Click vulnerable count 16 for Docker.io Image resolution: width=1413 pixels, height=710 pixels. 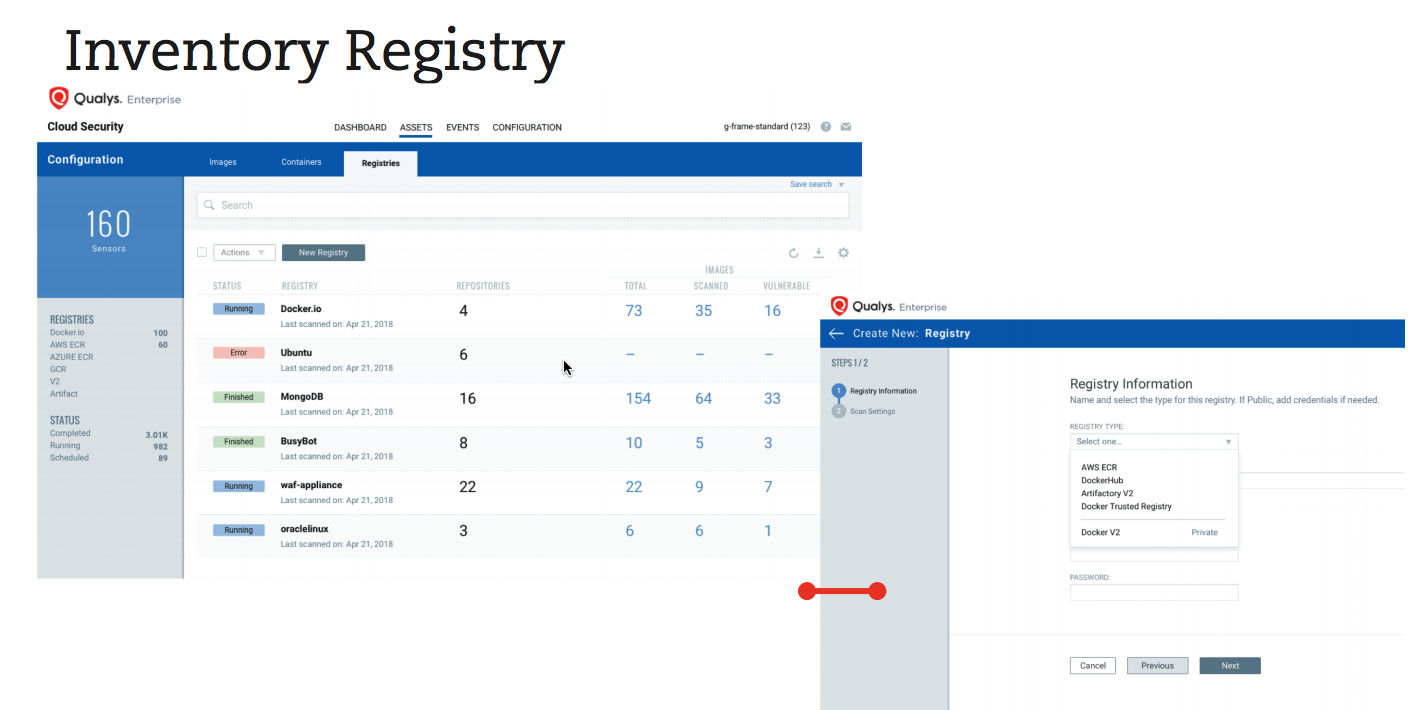772,311
